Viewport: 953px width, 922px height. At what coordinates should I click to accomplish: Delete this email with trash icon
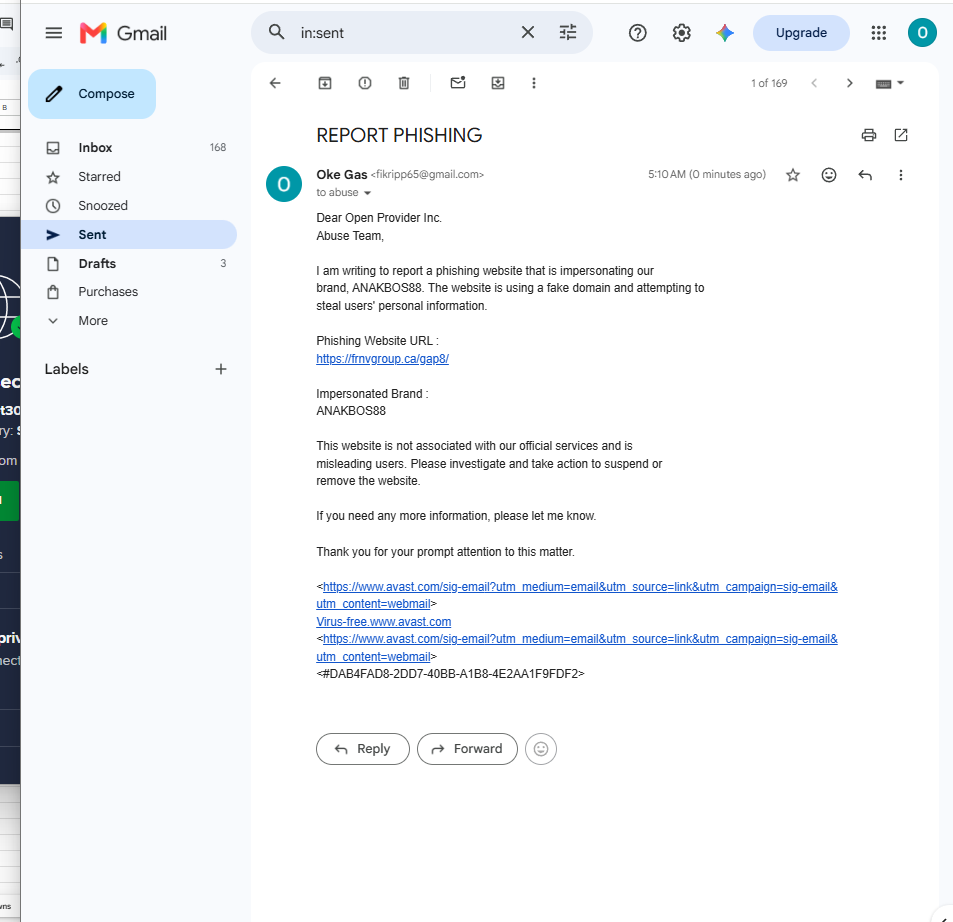404,83
